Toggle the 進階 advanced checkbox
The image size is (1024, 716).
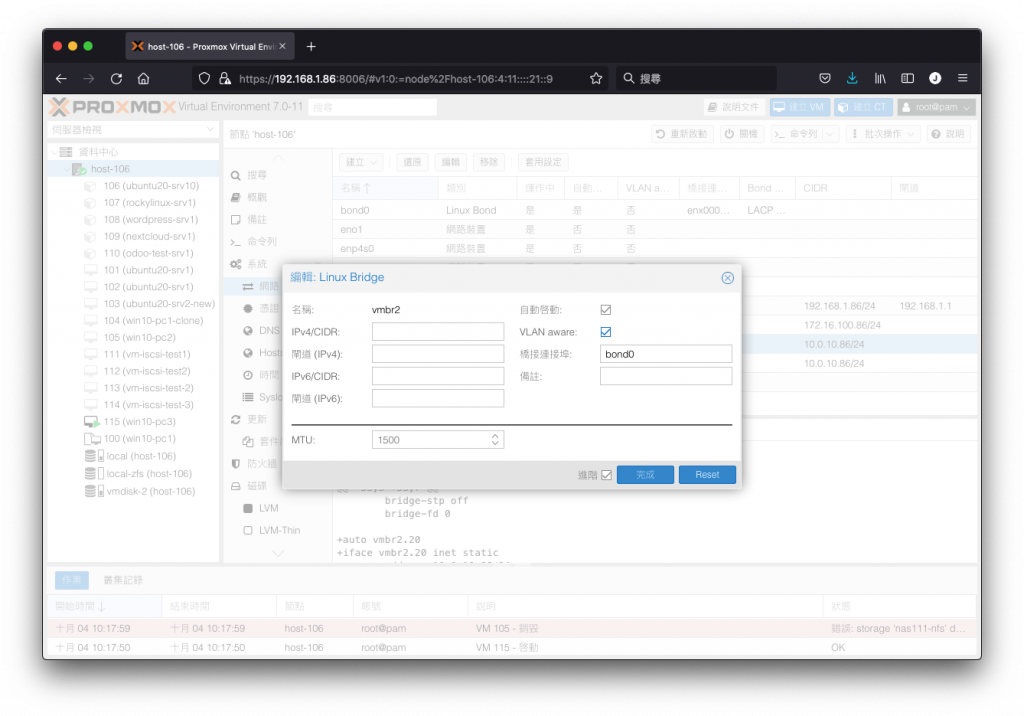[x=606, y=475]
